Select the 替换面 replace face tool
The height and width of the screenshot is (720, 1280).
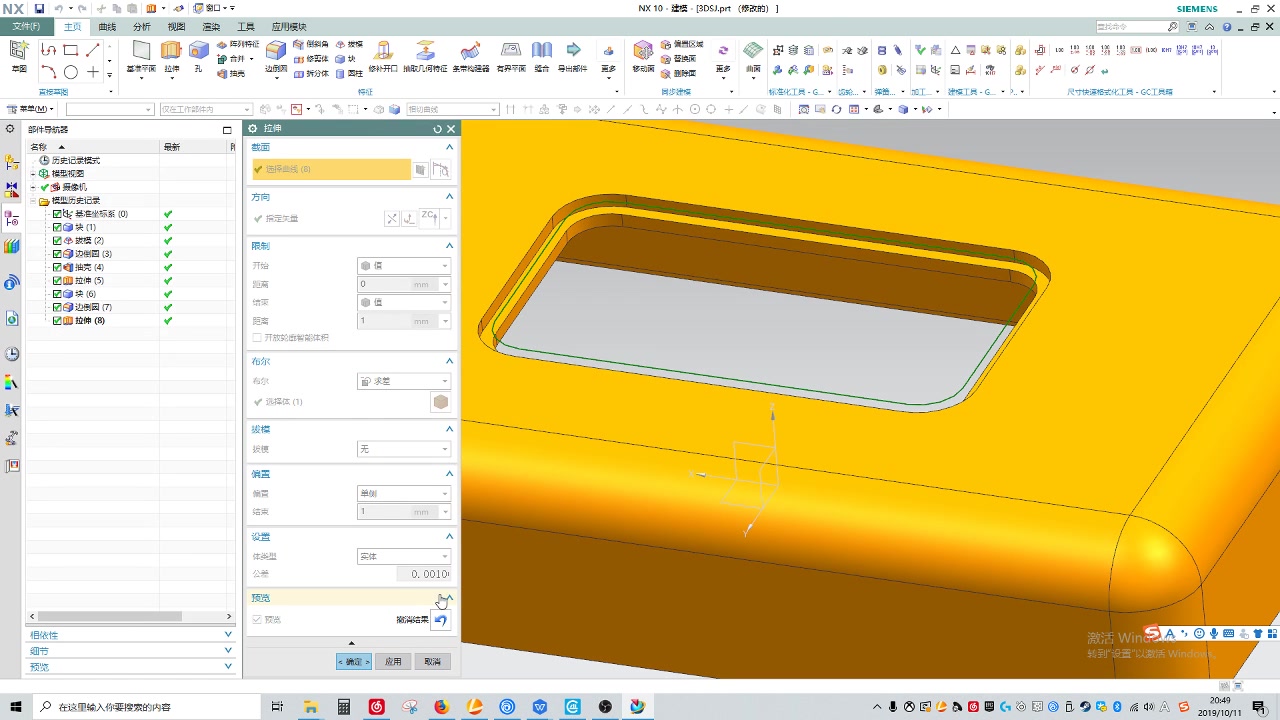(x=678, y=59)
